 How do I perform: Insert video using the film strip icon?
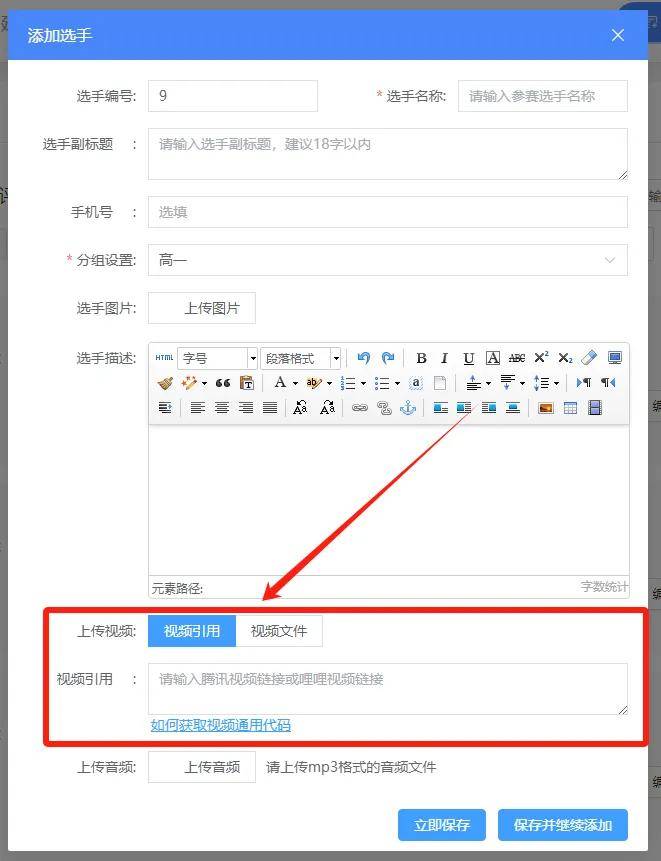(x=595, y=408)
